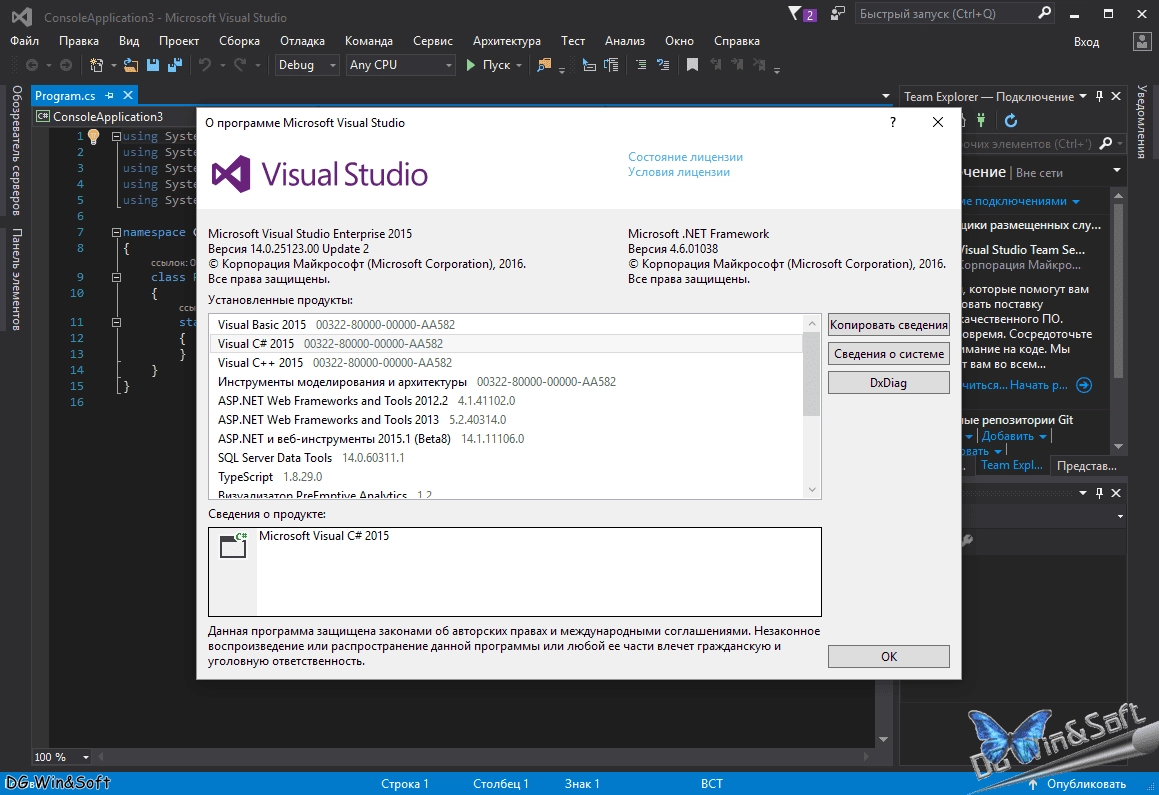Click the Save All toolbar icon
The width and height of the screenshot is (1159, 795).
(x=175, y=65)
